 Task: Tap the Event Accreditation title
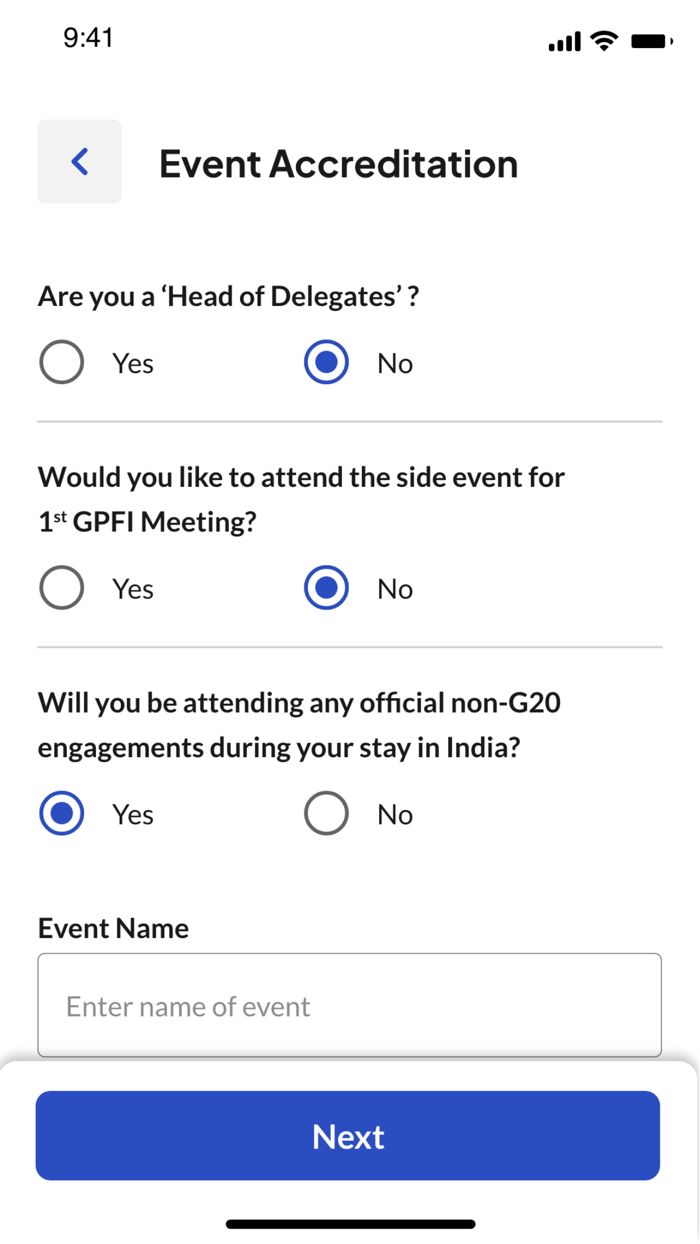pos(338,163)
